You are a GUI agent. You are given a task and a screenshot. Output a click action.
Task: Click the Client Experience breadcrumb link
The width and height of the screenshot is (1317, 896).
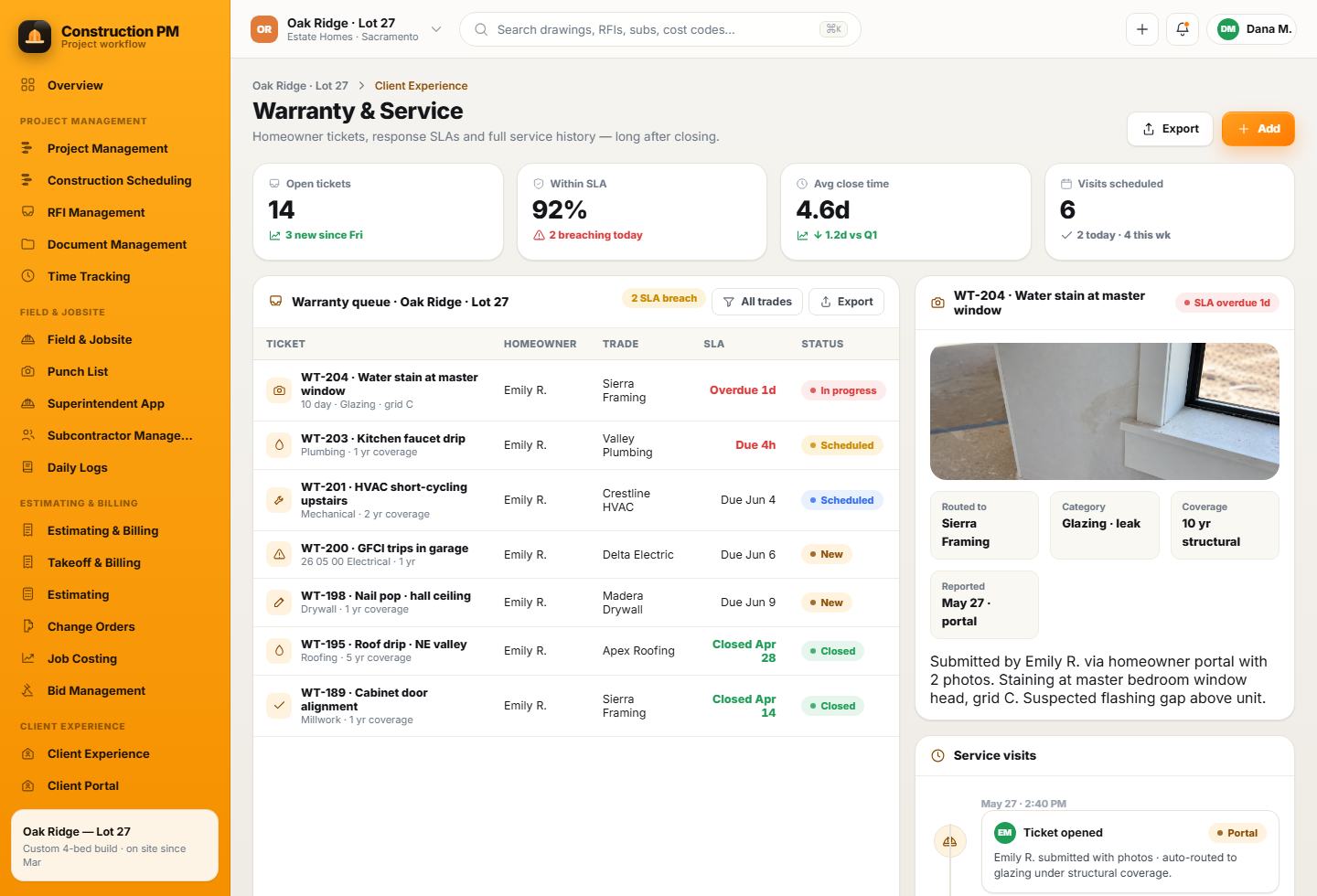pyautogui.click(x=421, y=86)
